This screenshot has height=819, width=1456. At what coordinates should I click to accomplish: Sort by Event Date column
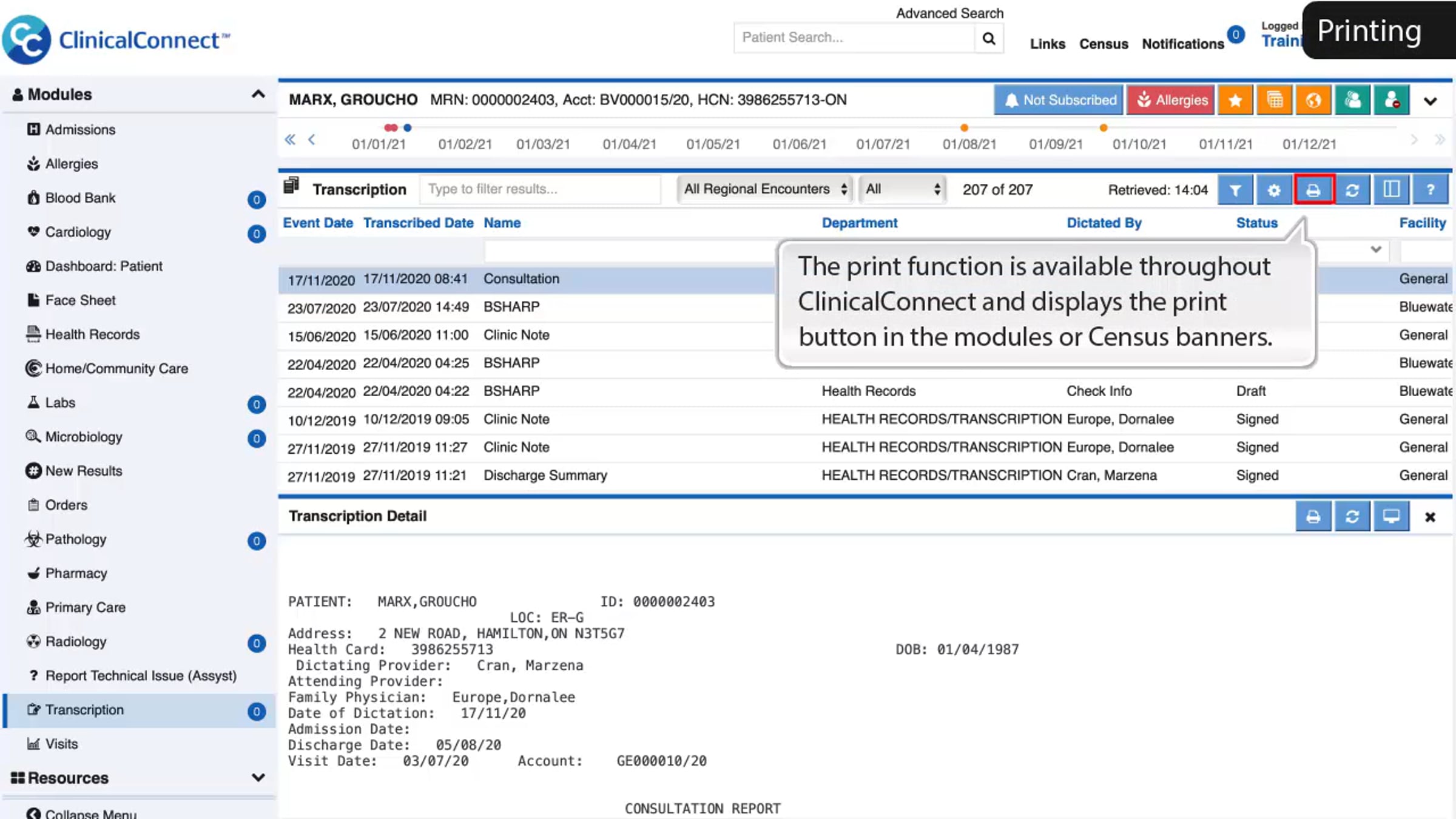tap(318, 223)
